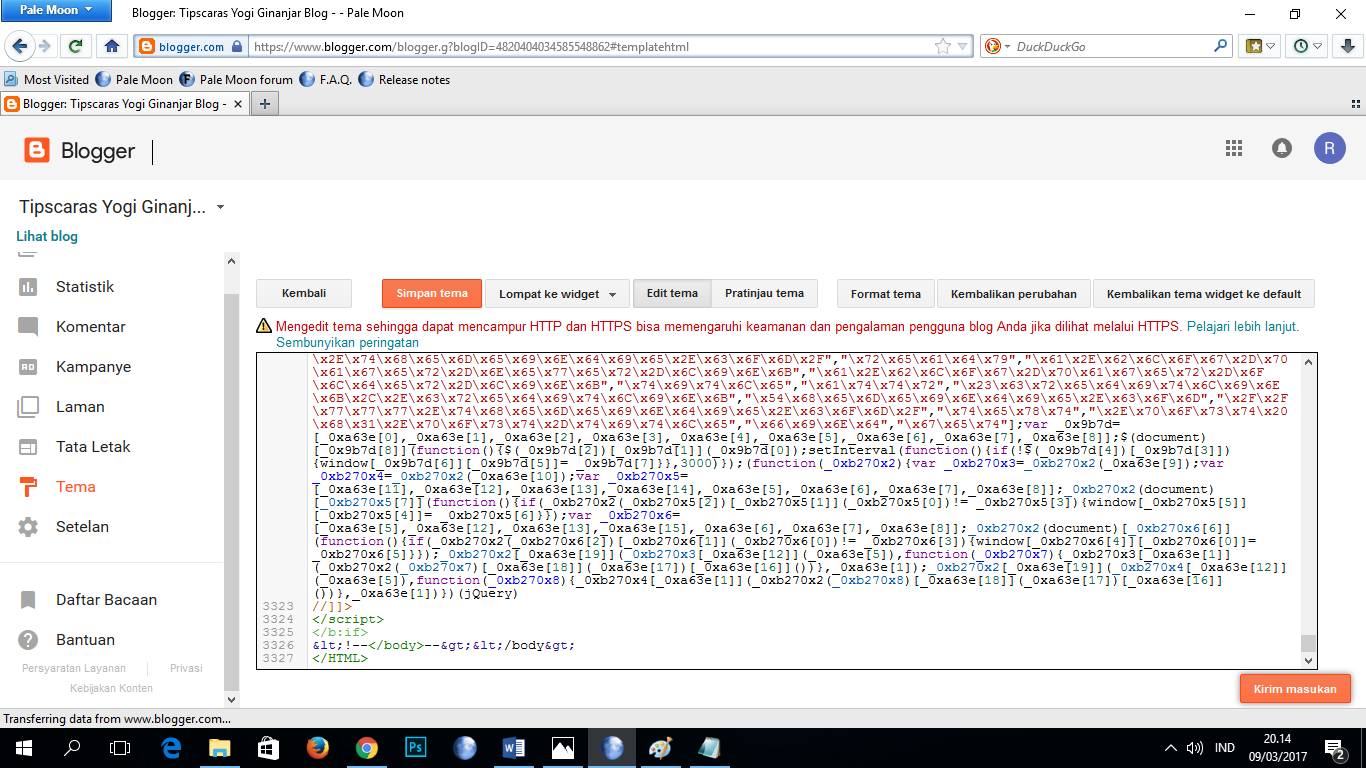Open the F.A.Q. bookmark

(325, 79)
